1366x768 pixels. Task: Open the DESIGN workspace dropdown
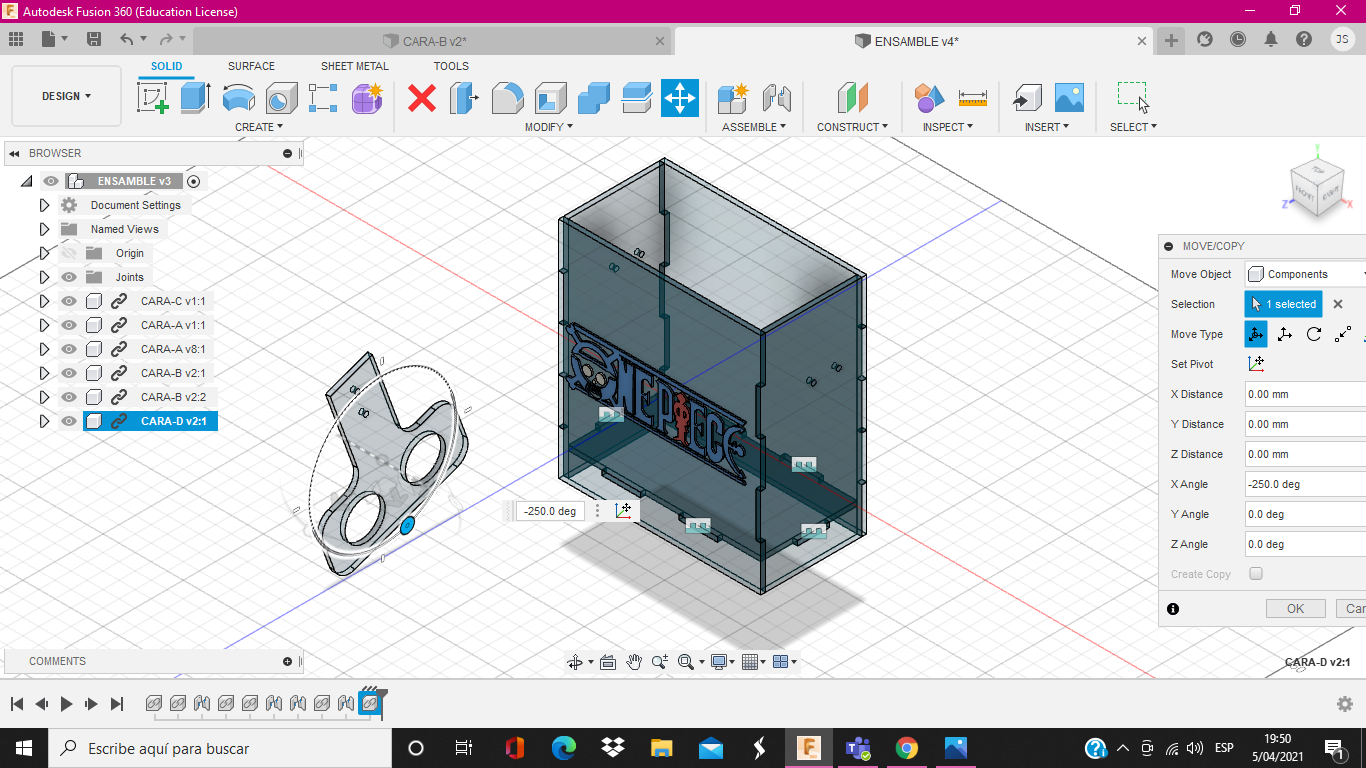point(67,96)
